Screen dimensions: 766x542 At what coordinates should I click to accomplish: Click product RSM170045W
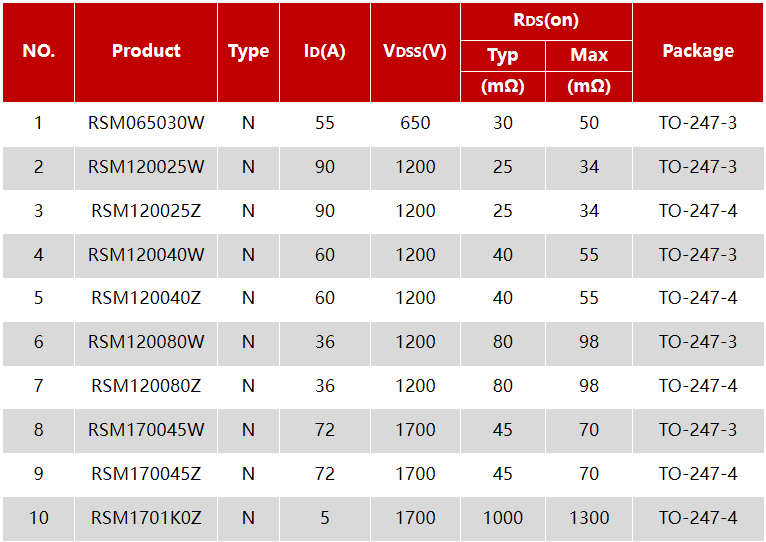[x=146, y=430]
